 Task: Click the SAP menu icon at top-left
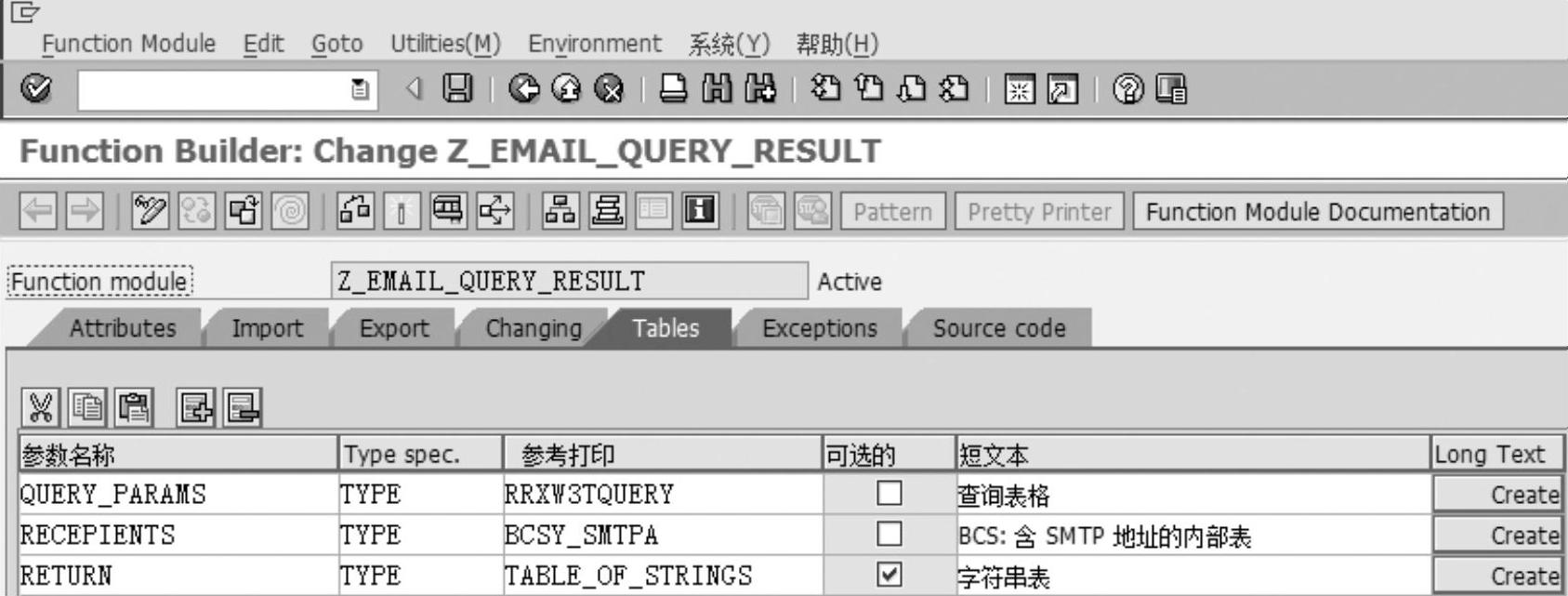coord(23,12)
